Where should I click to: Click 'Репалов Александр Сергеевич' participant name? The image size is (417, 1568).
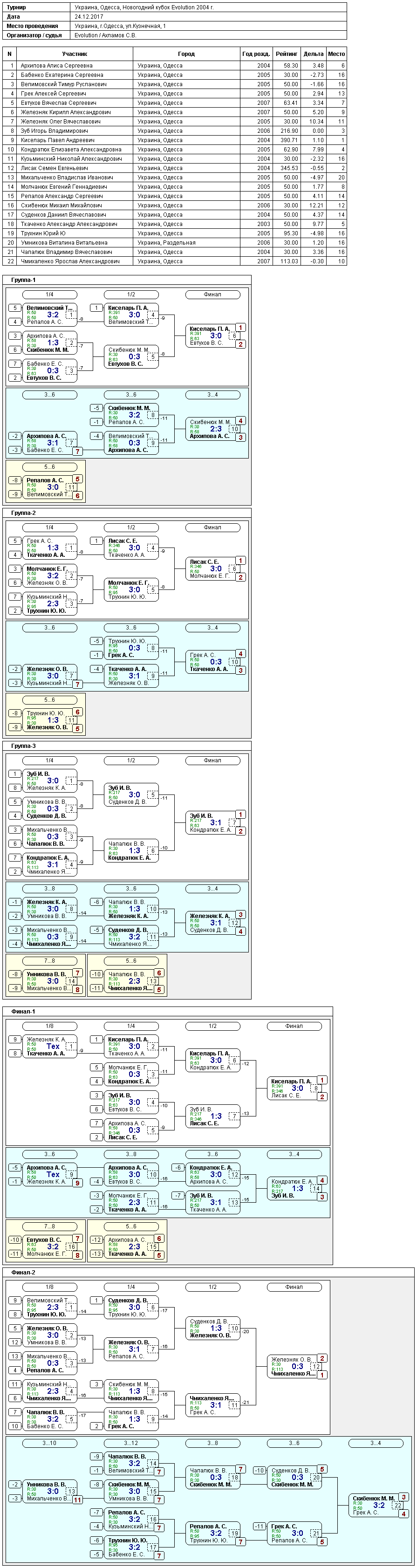point(62,196)
